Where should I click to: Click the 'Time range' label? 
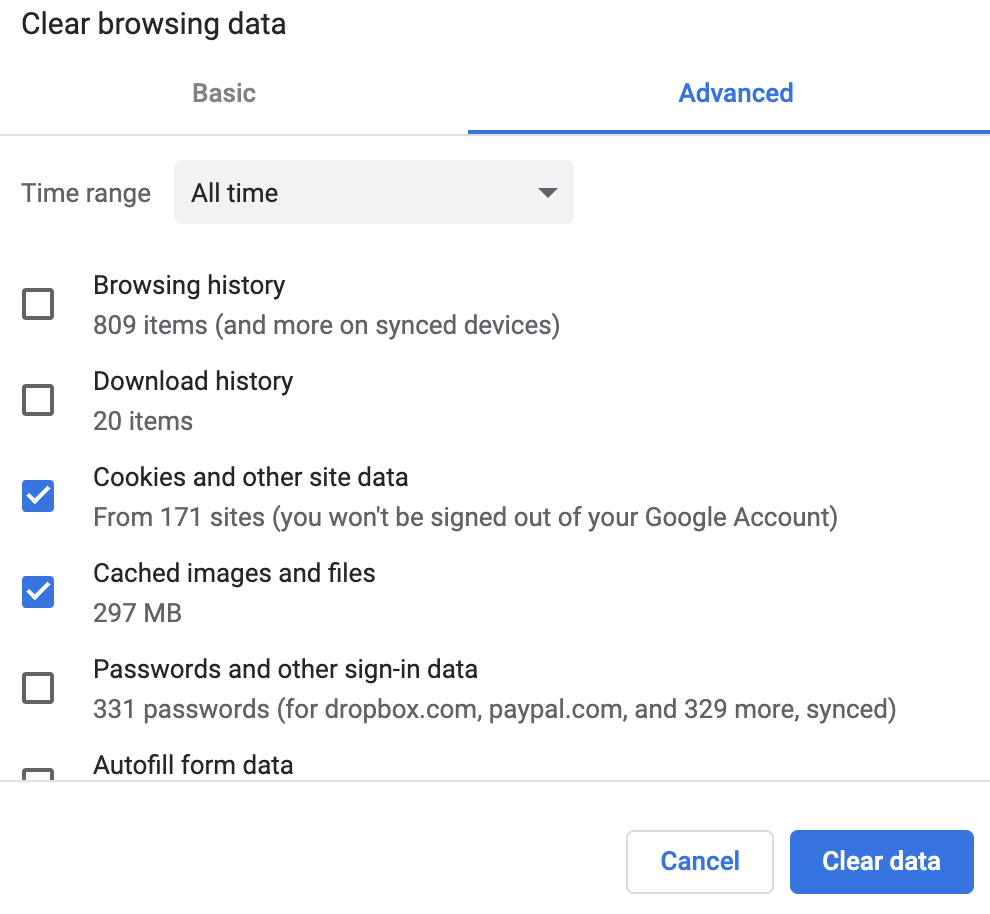point(86,193)
